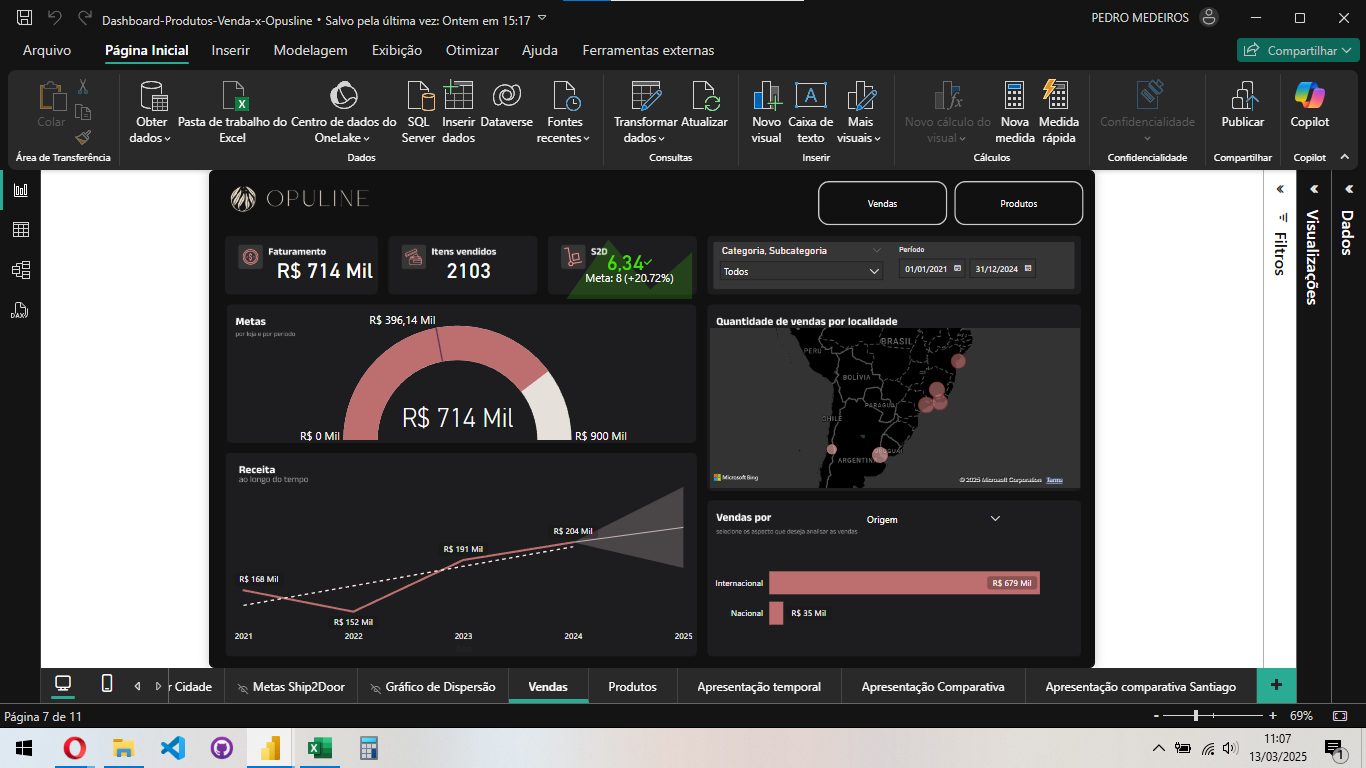Open the Arquivo menu
The image size is (1366, 768).
point(47,50)
